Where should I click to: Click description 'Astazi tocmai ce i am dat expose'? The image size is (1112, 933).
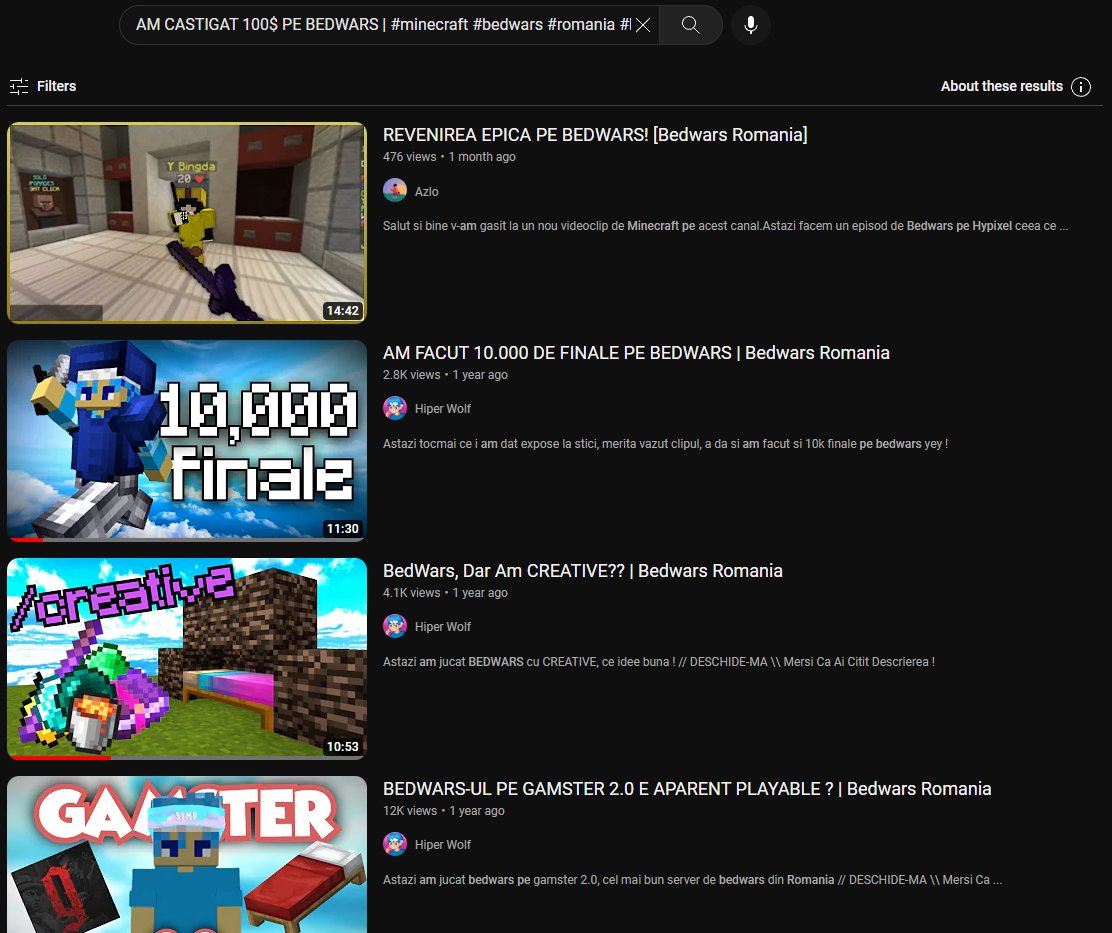pyautogui.click(x=665, y=444)
